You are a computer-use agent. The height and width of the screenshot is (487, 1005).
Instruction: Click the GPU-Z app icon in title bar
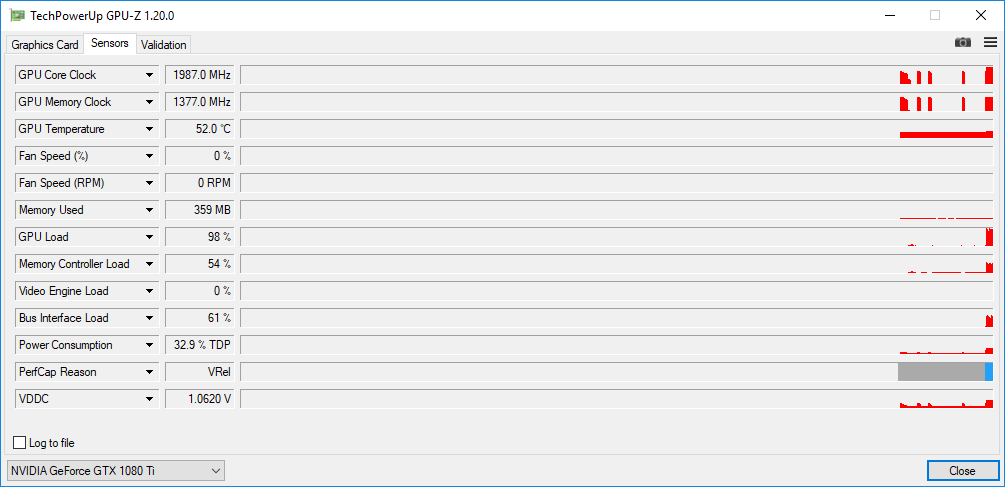pyautogui.click(x=16, y=15)
